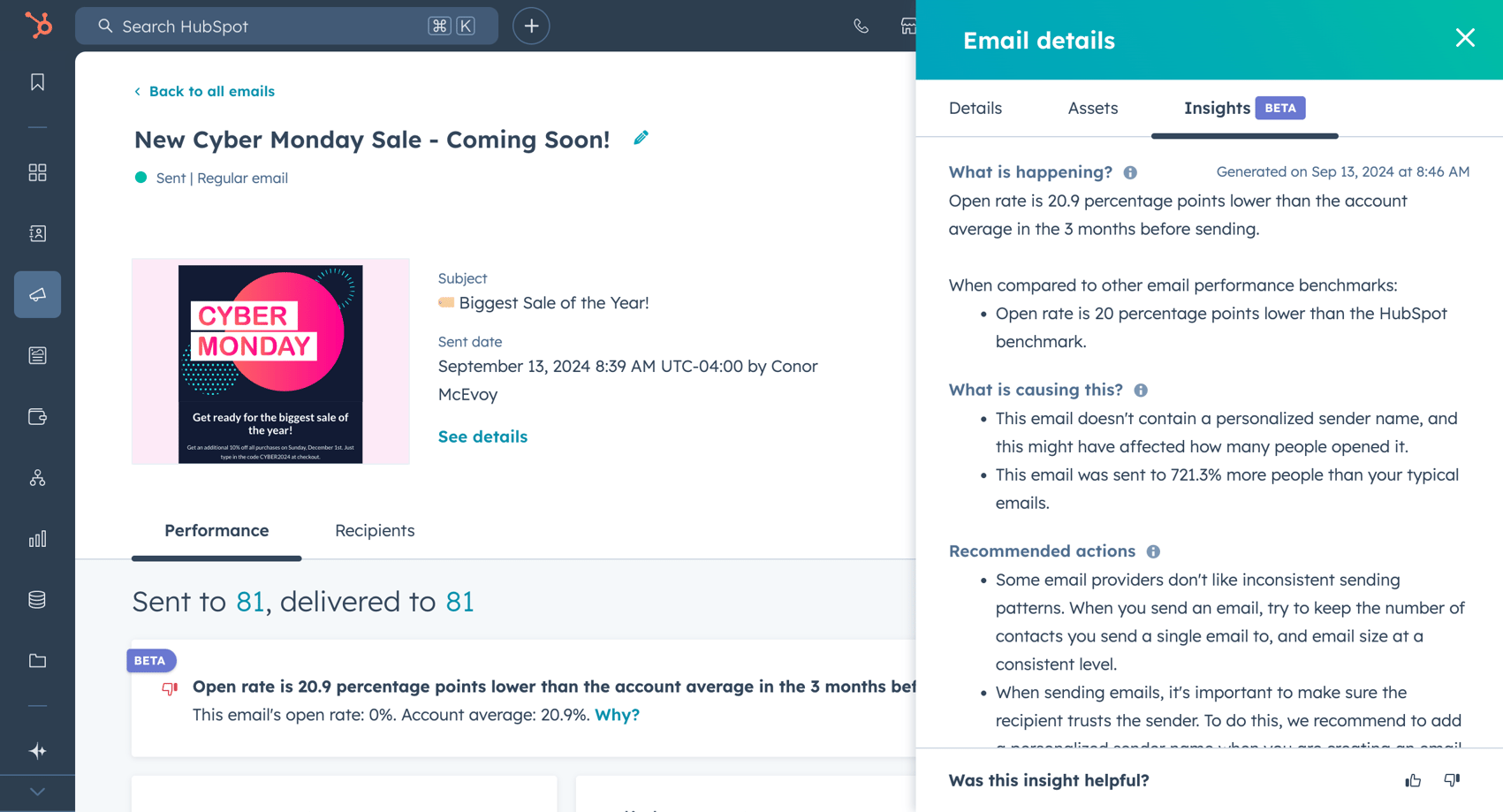Click the Cyber Monday email thumbnail
Screen dimensions: 1503x812
click(270, 361)
